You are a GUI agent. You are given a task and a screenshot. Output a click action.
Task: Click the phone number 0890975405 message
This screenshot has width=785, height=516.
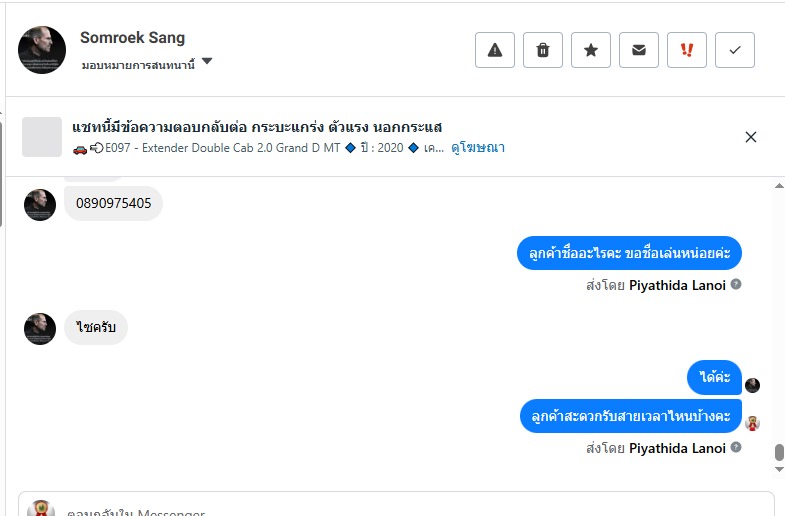[113, 204]
